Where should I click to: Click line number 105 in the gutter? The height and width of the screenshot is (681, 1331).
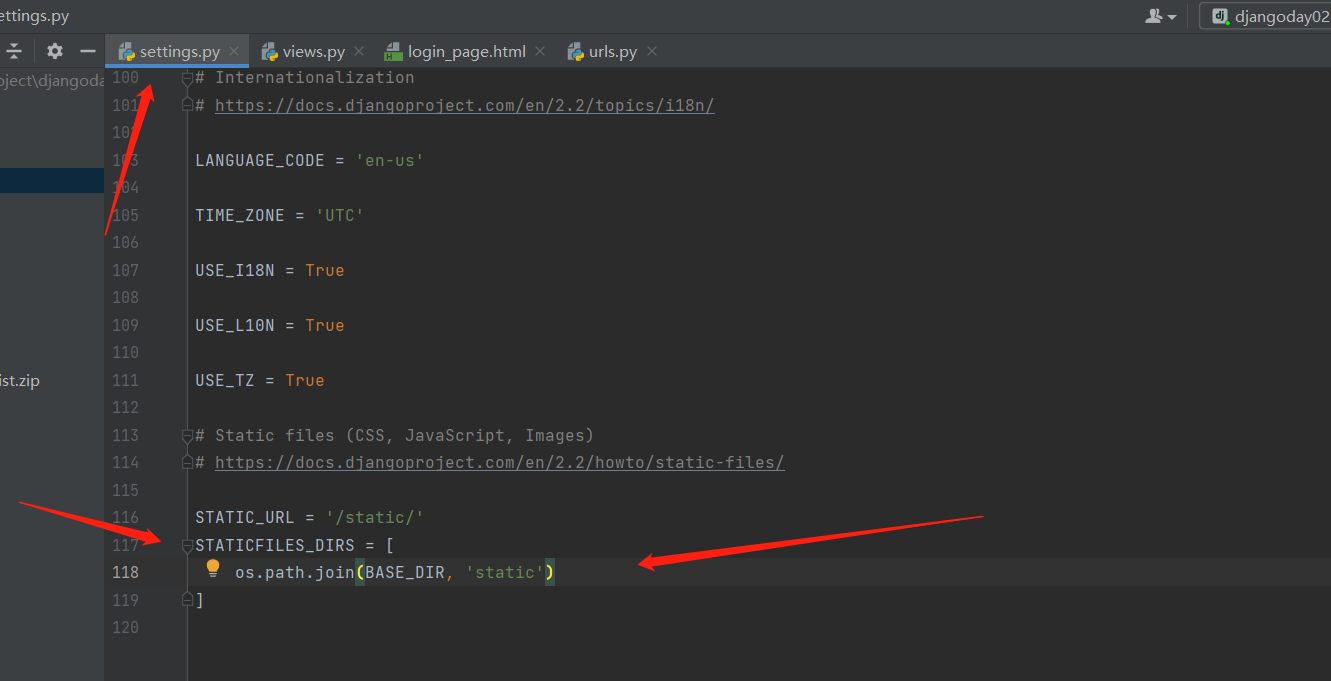tap(126, 215)
